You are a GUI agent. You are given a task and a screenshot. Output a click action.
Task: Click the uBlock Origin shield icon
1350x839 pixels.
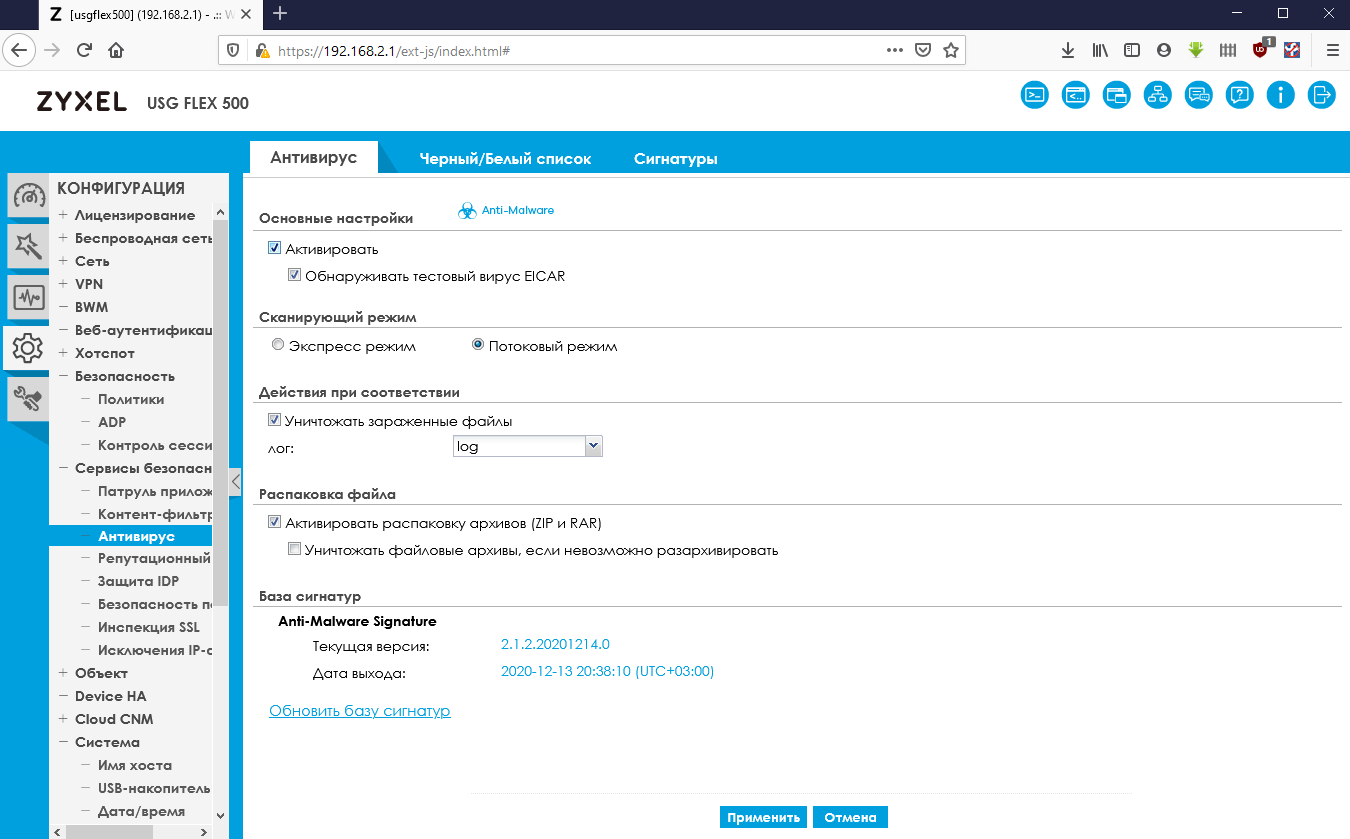coord(1261,50)
